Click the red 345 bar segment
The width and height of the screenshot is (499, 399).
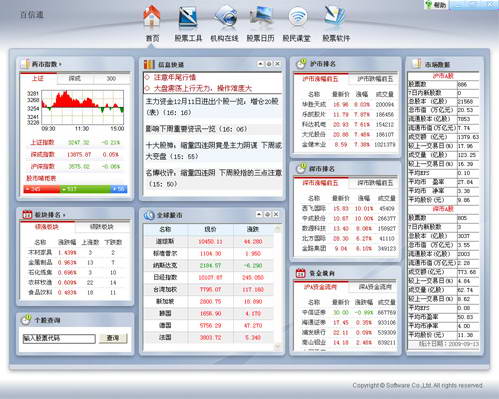(42, 189)
